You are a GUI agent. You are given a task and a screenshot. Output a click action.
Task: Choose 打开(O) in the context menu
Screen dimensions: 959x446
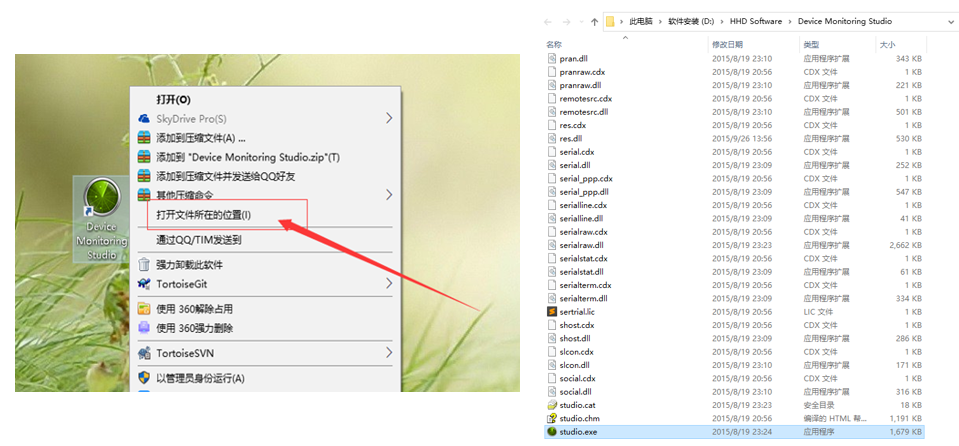(x=267, y=99)
